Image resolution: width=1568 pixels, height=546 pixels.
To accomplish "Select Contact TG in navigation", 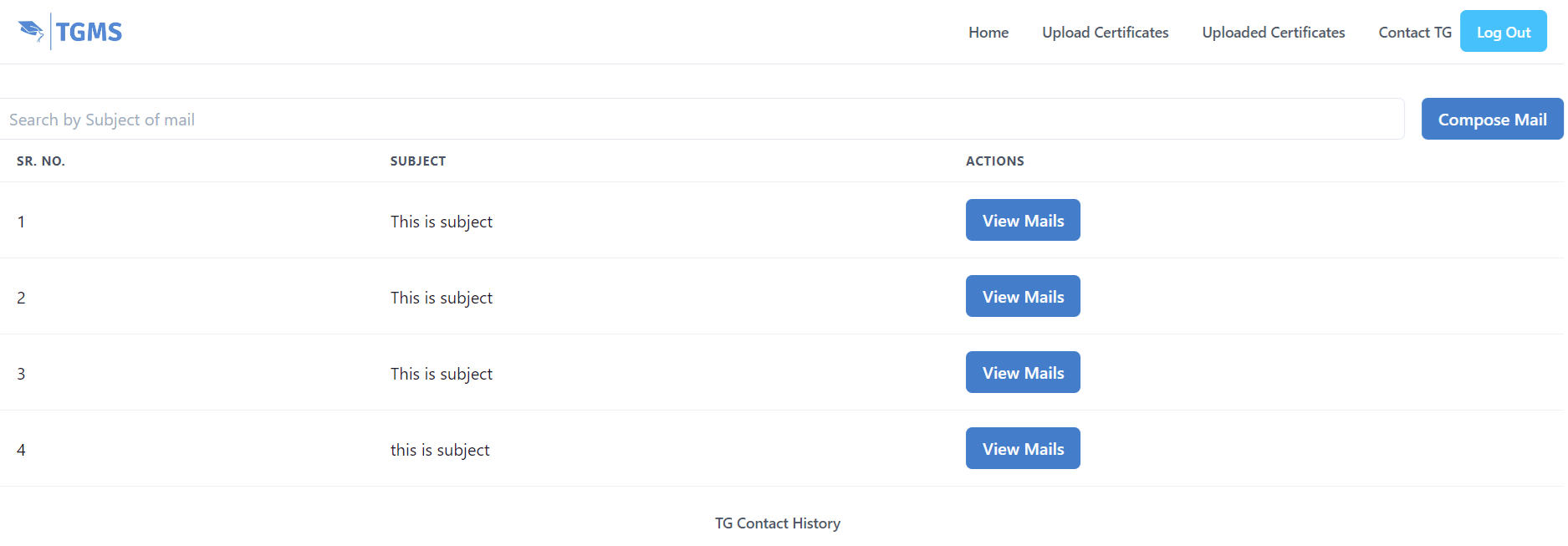I will tap(1415, 33).
